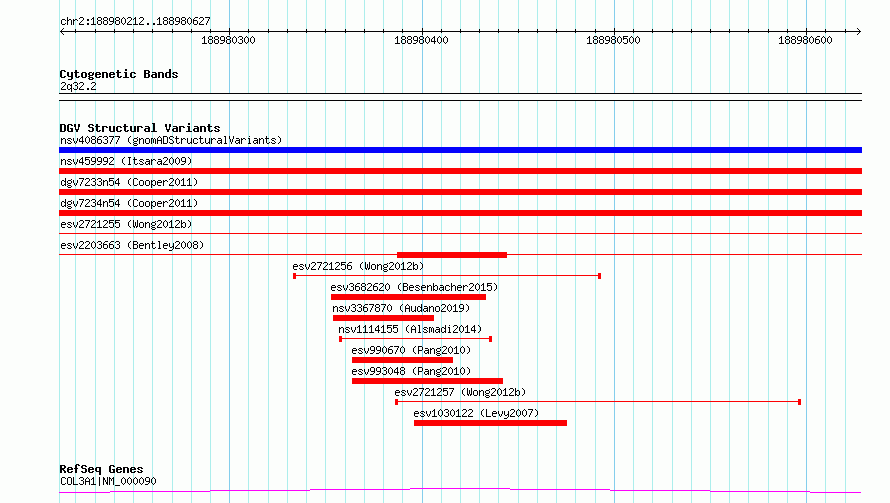The height and width of the screenshot is (503, 890).
Task: Click ruler position 188980300
Action: [x=228, y=40]
